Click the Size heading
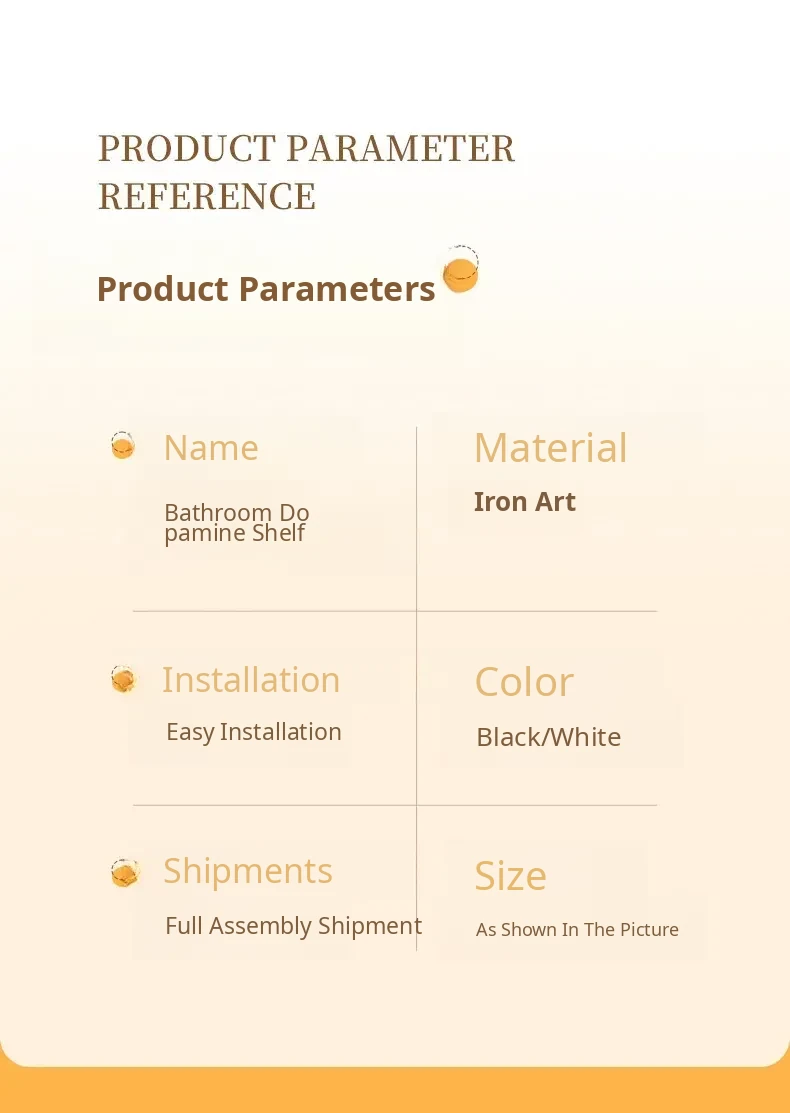 point(510,876)
